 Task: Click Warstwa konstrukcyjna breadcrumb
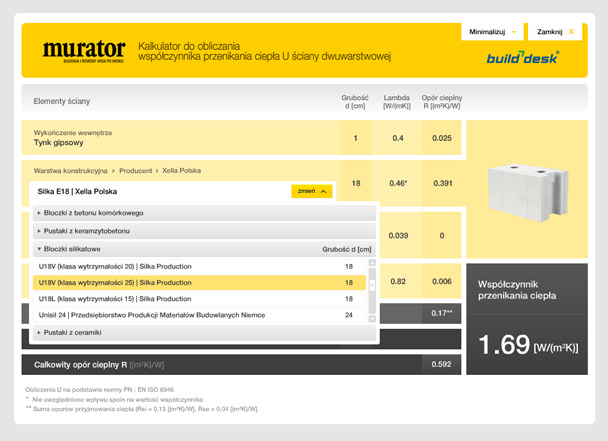click(70, 172)
